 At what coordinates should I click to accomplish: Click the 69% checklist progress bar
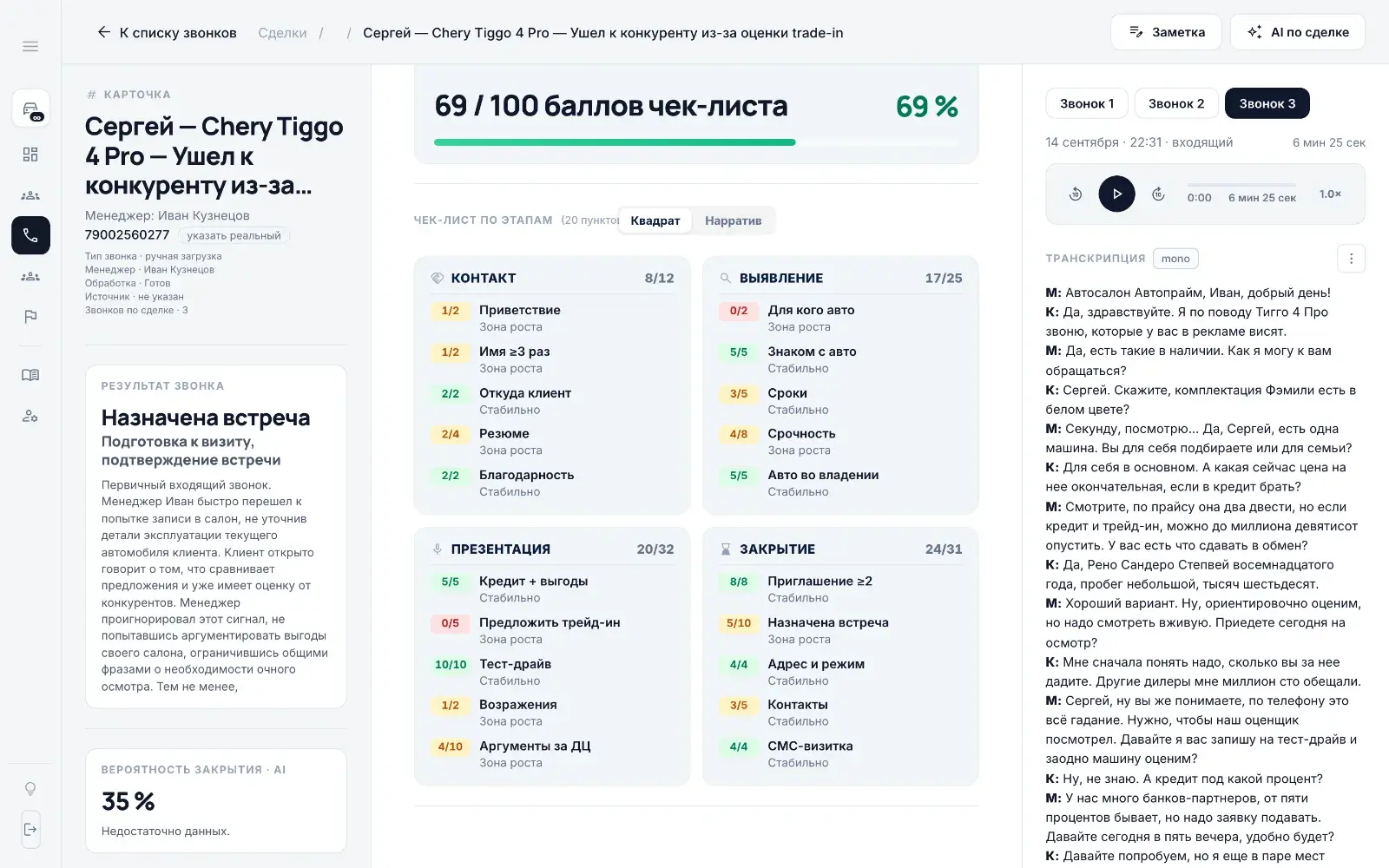pyautogui.click(x=696, y=142)
